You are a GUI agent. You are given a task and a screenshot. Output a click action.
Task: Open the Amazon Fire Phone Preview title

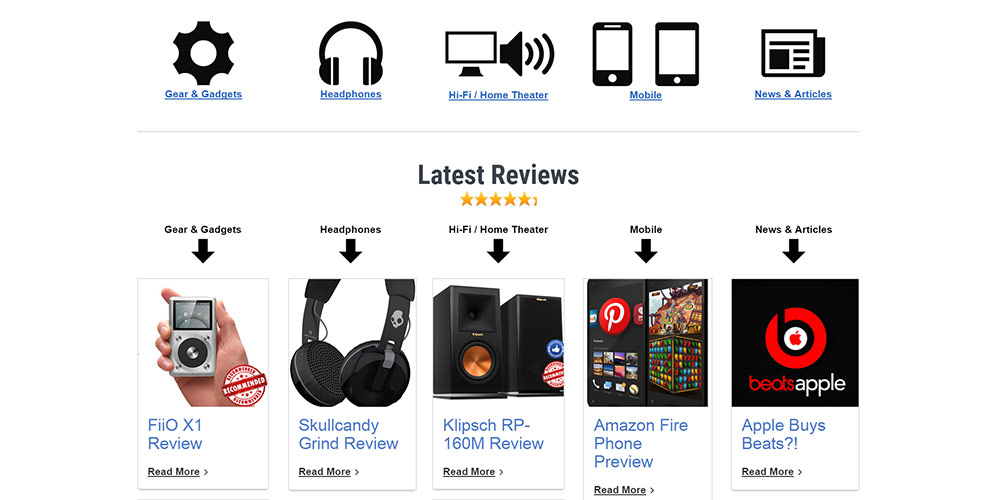click(x=641, y=443)
